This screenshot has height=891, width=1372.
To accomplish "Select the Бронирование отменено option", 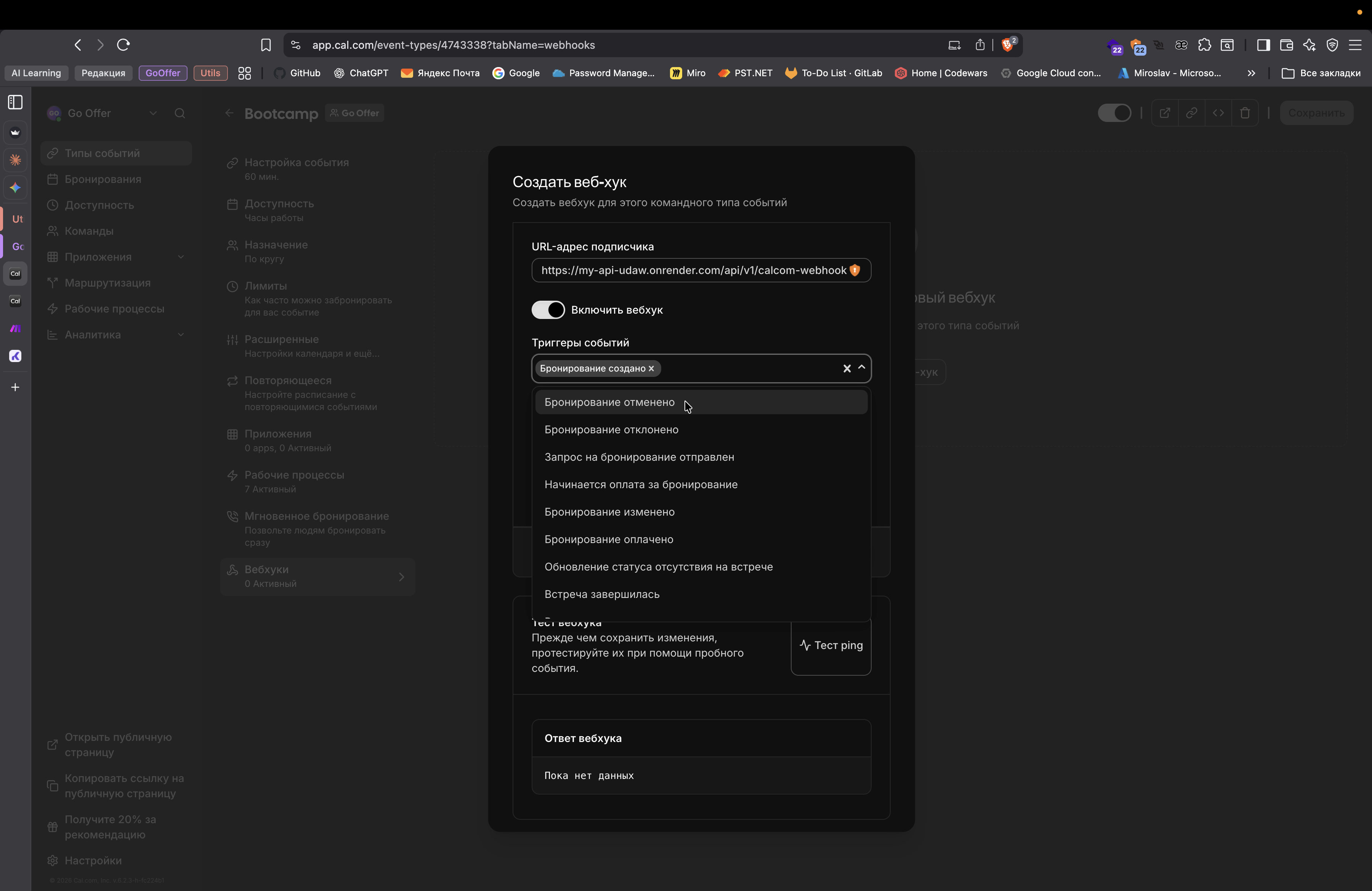I will (609, 402).
